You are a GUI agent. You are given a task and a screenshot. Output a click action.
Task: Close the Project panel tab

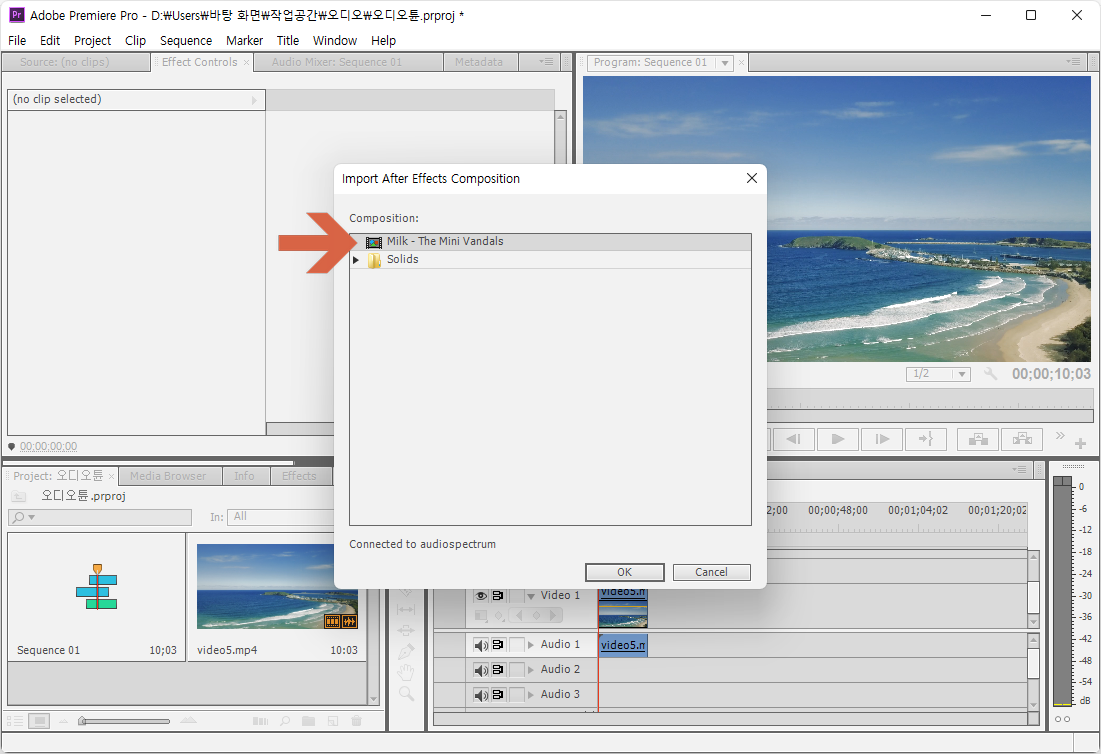pyautogui.click(x=112, y=476)
